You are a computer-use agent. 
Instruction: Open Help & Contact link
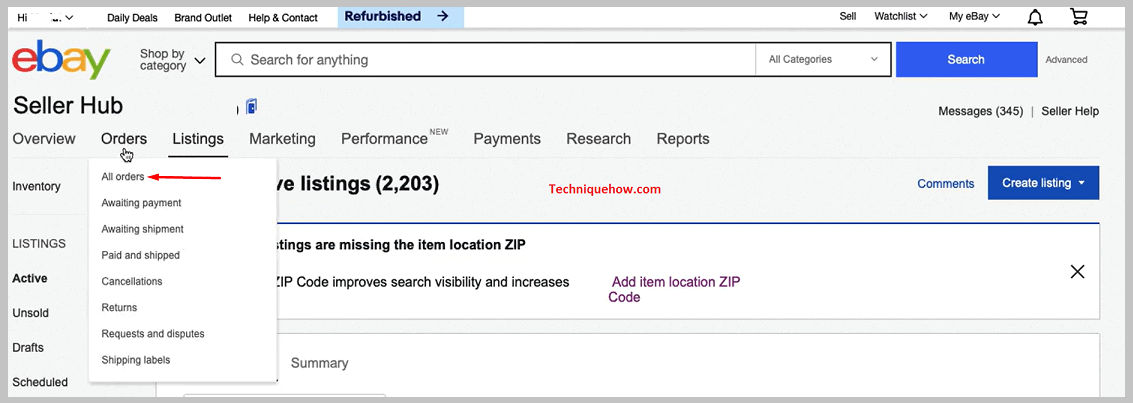pos(283,17)
